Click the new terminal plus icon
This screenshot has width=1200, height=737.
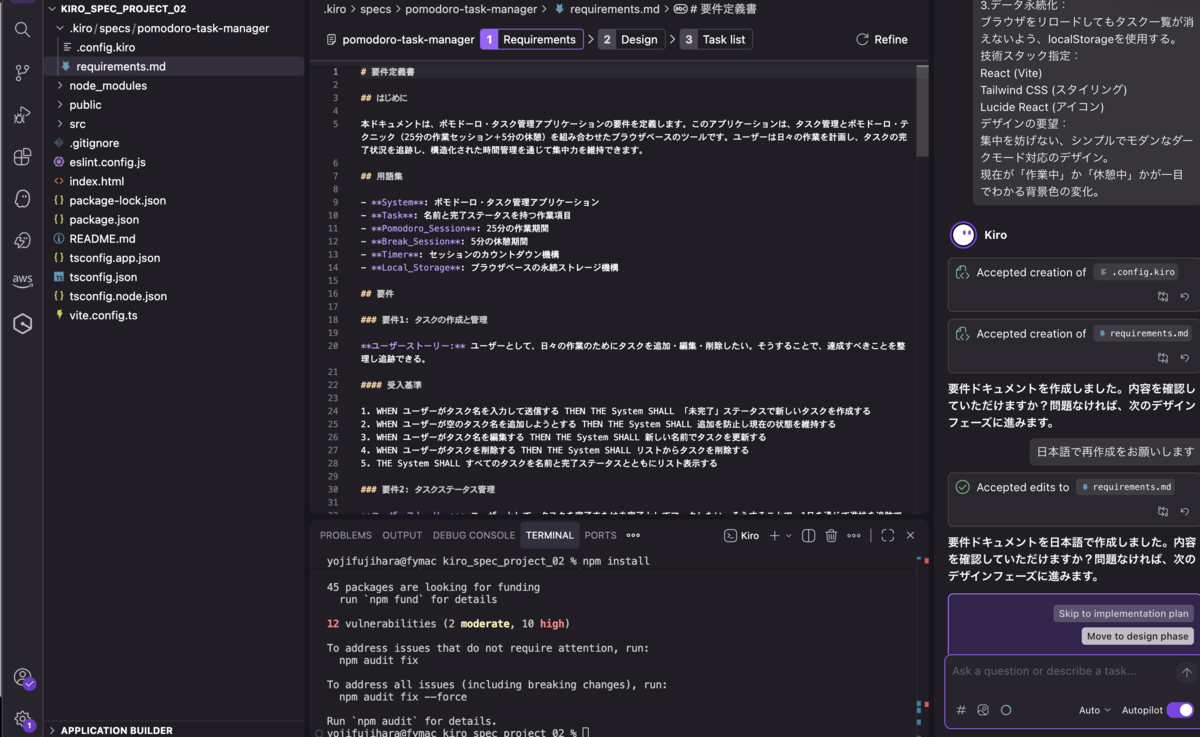774,536
